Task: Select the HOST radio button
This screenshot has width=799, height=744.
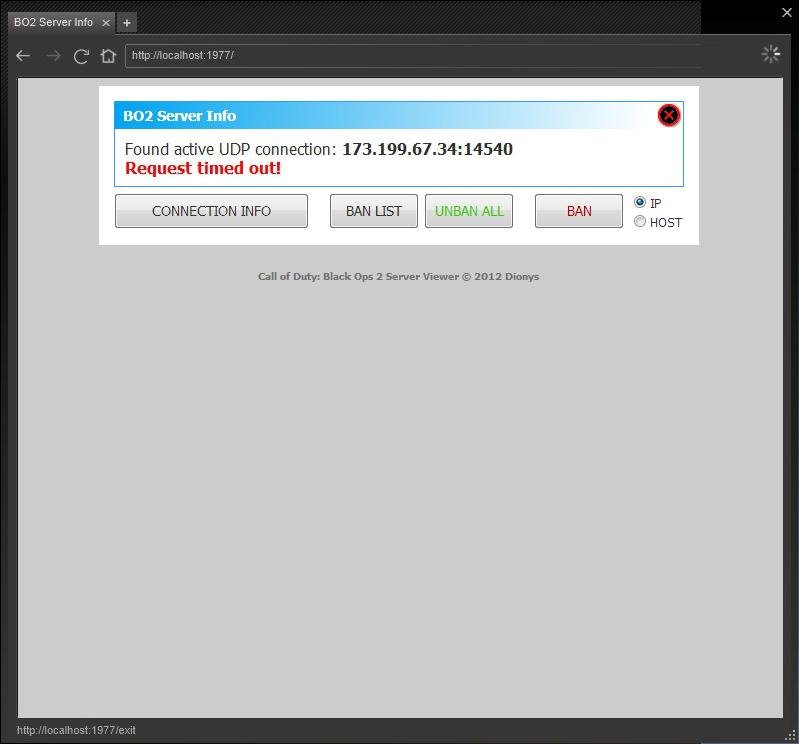Action: point(640,221)
